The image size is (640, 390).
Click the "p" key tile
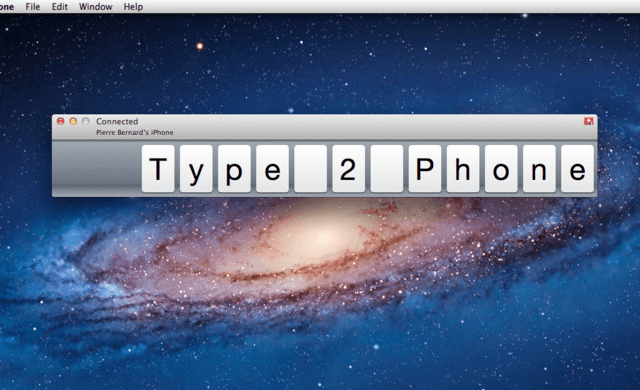[x=234, y=168]
